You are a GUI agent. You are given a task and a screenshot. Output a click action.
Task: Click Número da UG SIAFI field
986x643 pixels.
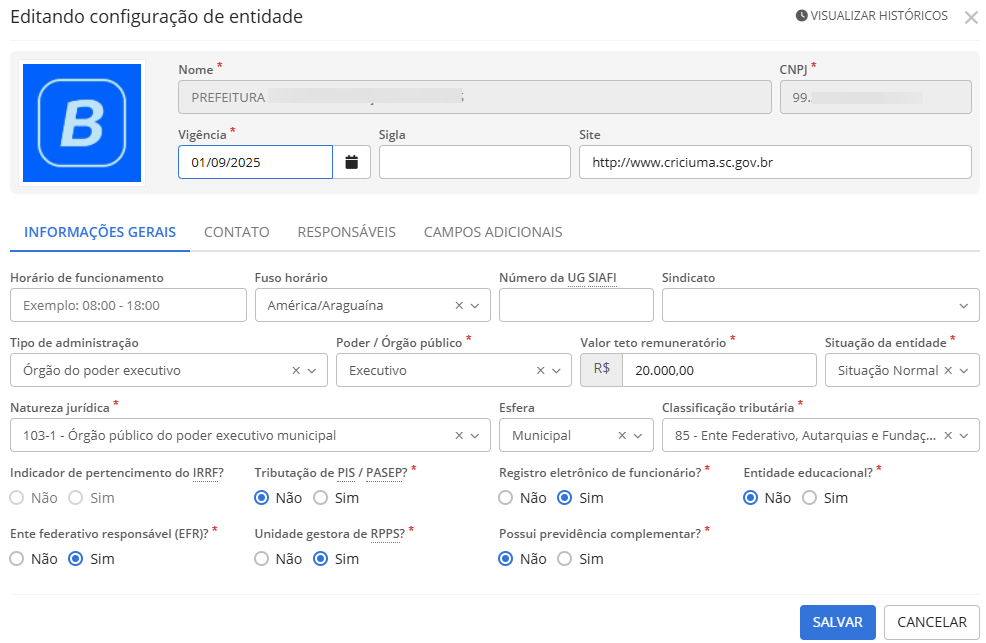point(576,305)
